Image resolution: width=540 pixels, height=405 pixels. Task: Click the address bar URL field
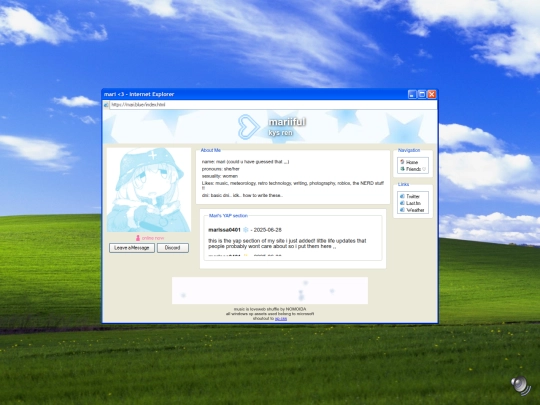(x=273, y=105)
